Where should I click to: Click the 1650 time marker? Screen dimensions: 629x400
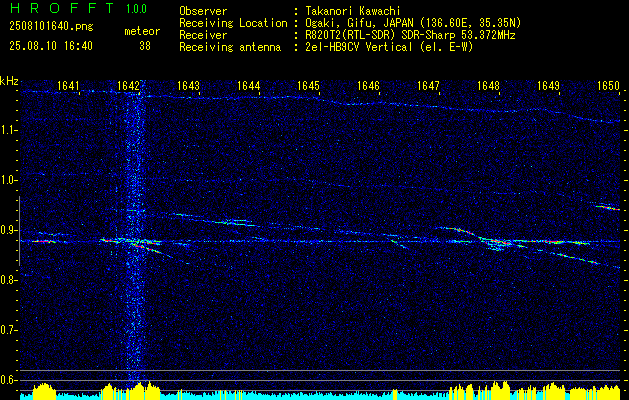click(609, 86)
